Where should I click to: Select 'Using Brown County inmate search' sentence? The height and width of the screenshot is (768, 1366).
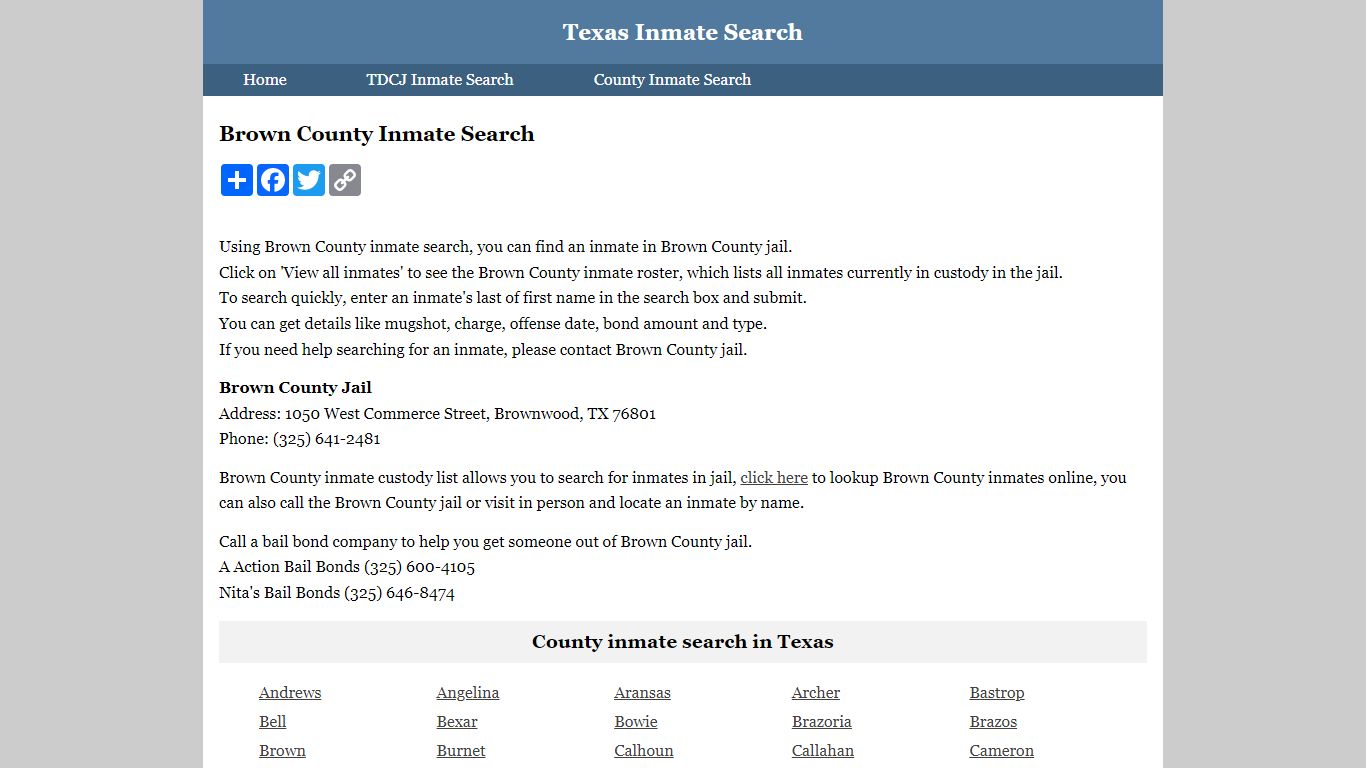[505, 247]
